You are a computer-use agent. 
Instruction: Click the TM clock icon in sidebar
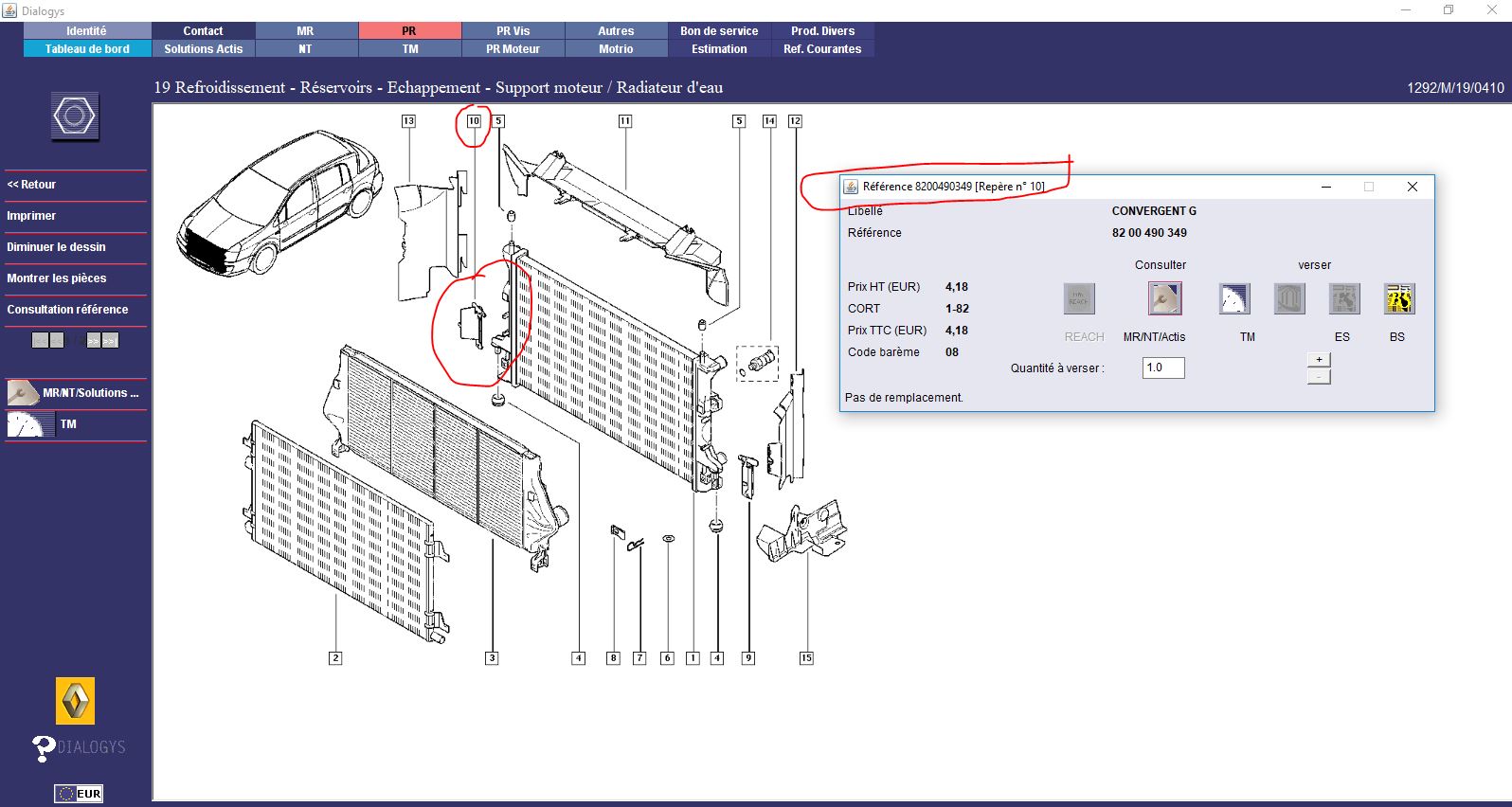coord(25,424)
